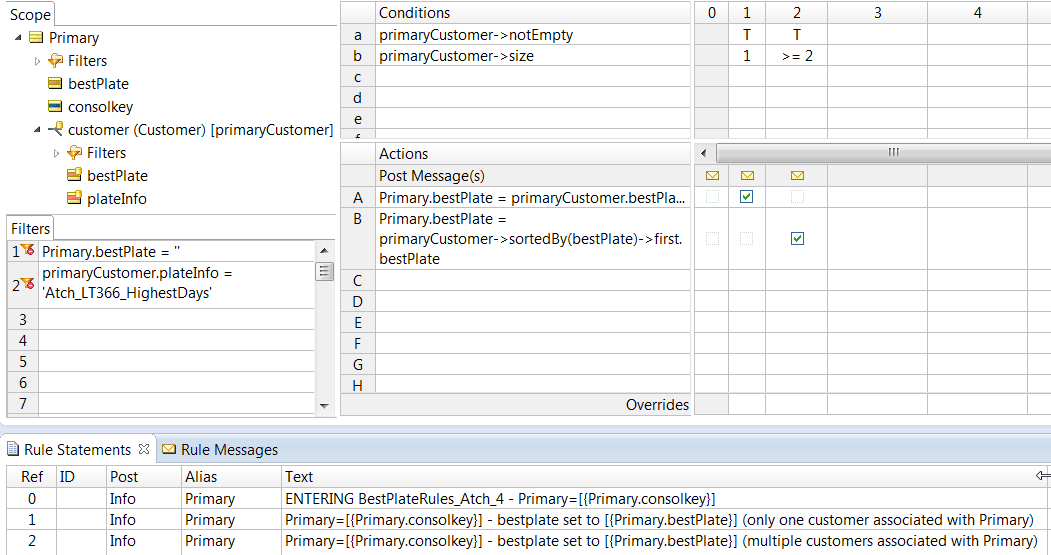
Task: Click the filter icon on filter row 2
Action: pyautogui.click(x=27, y=284)
